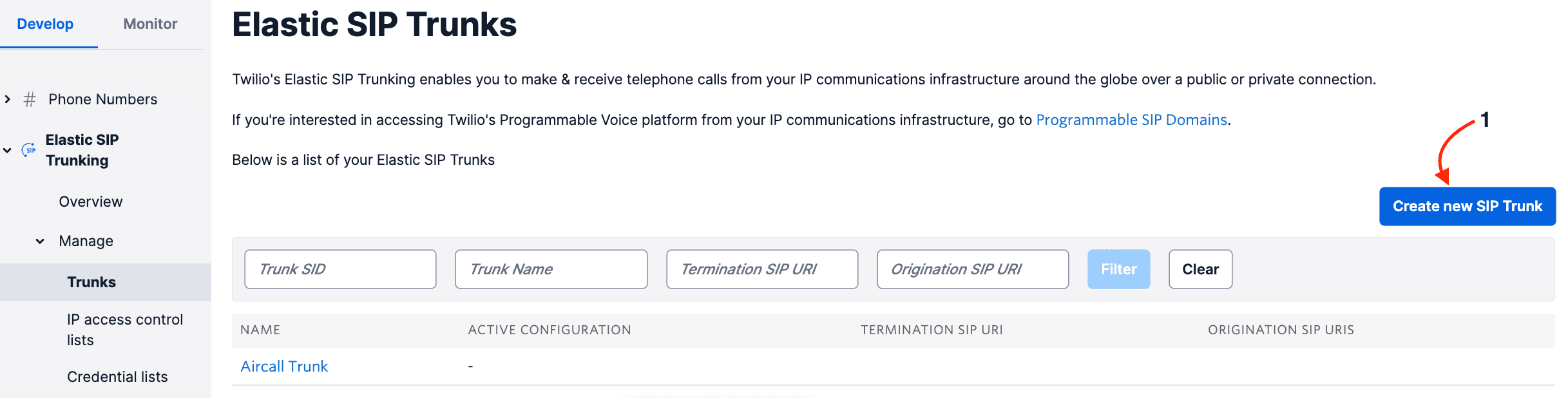Click the Filter button
Screen dimensions: 1568x398
tap(1118, 269)
